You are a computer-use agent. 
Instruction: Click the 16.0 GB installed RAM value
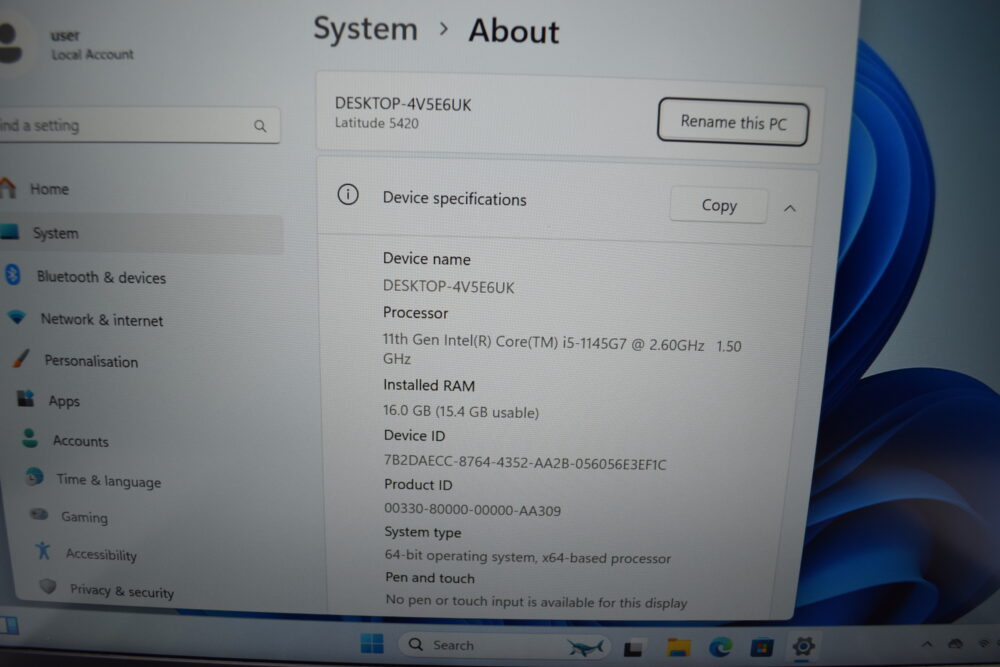[460, 411]
